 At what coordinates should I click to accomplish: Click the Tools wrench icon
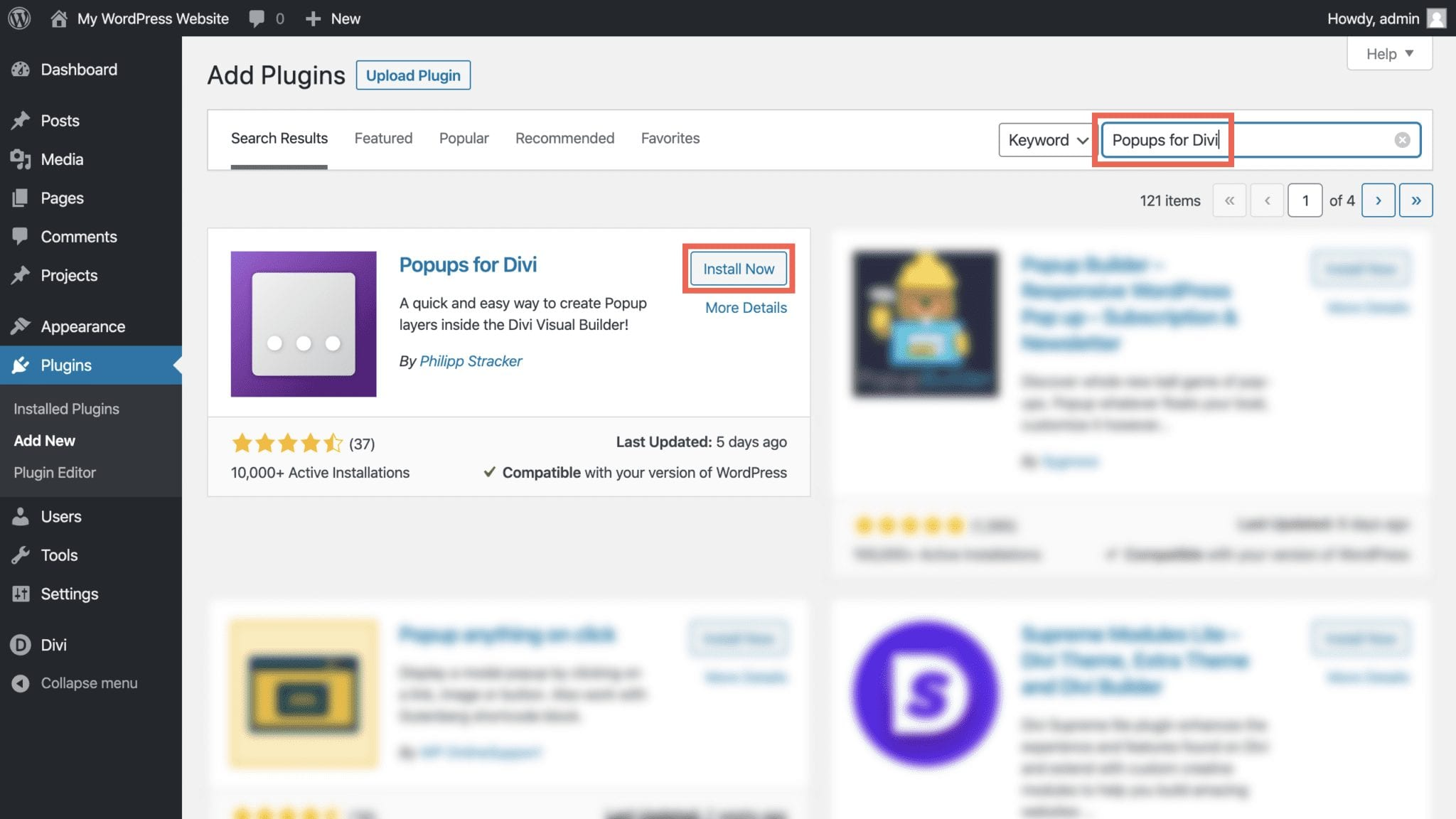(x=21, y=555)
